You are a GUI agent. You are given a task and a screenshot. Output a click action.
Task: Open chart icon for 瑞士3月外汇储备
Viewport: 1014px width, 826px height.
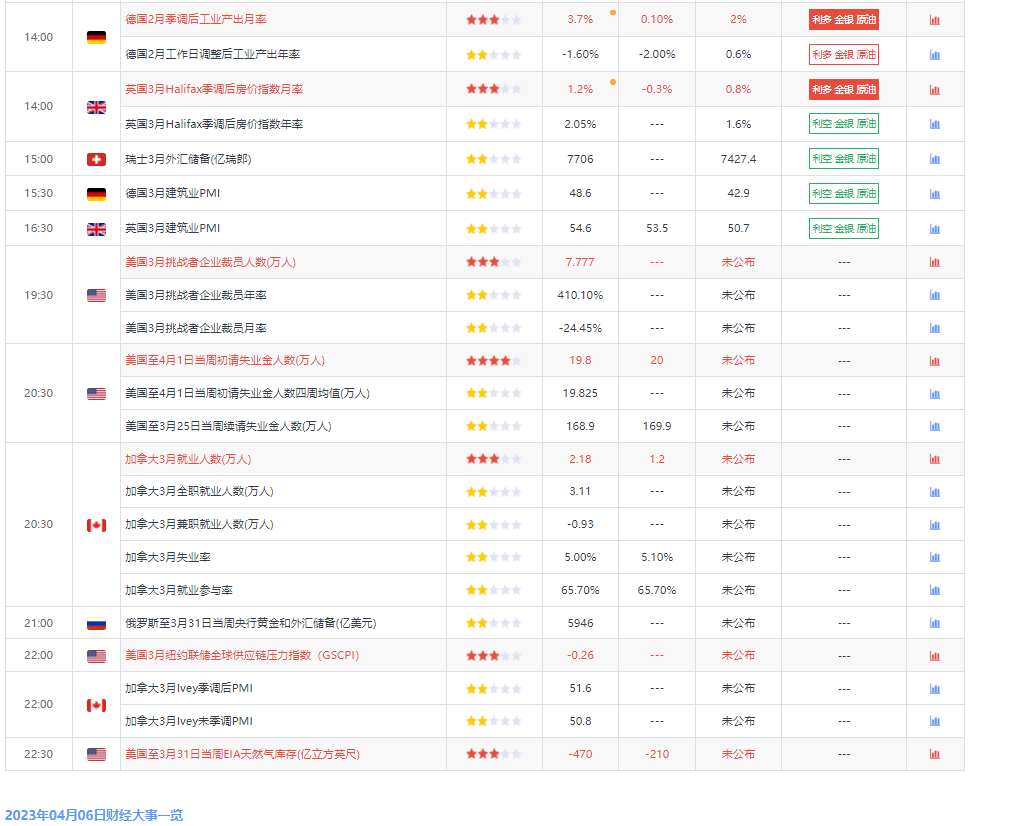click(934, 159)
